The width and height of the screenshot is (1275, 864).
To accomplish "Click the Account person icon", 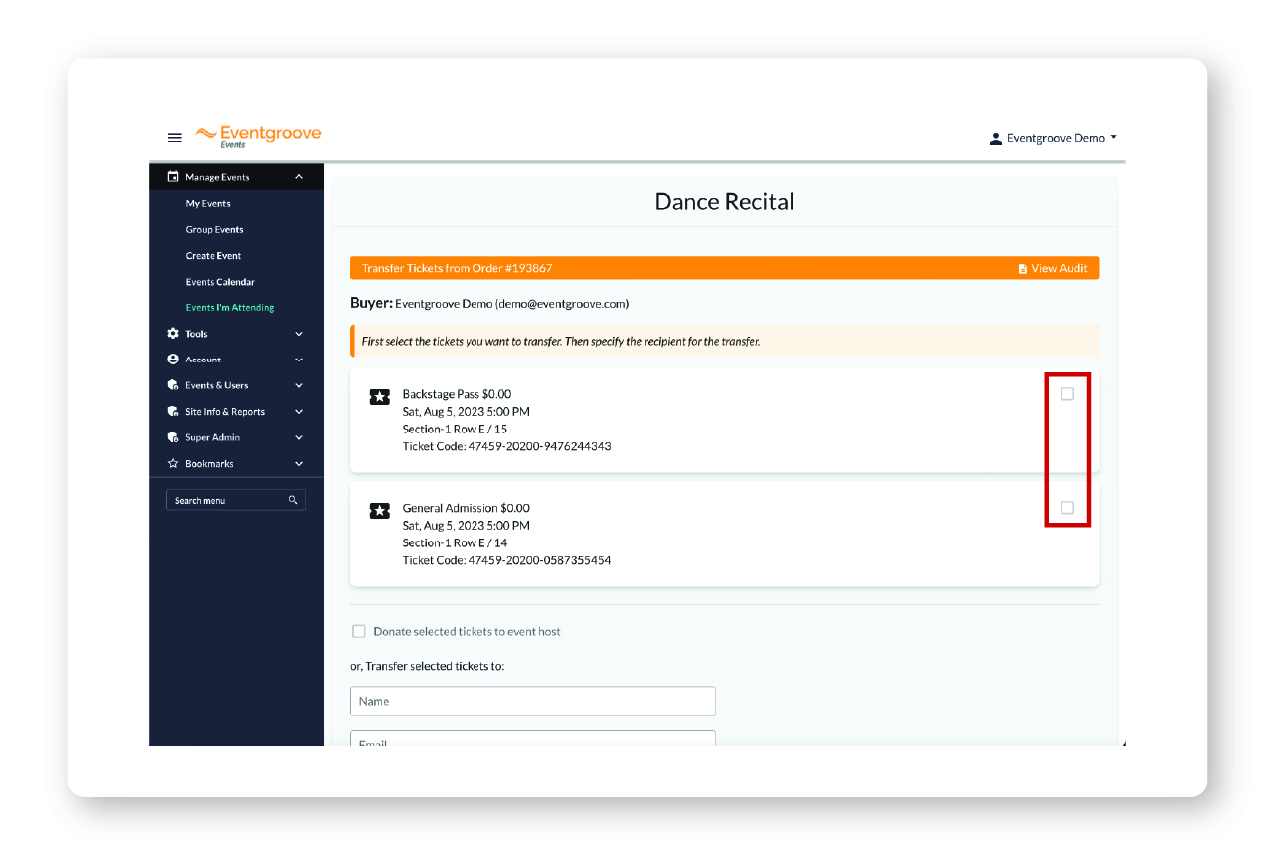I will (173, 359).
